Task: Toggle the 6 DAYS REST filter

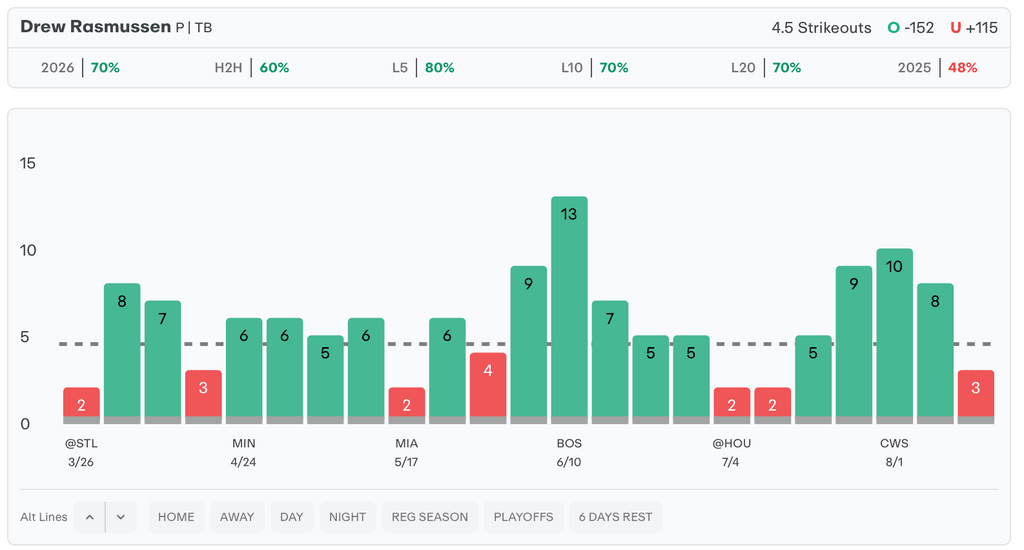Action: pyautogui.click(x=615, y=517)
